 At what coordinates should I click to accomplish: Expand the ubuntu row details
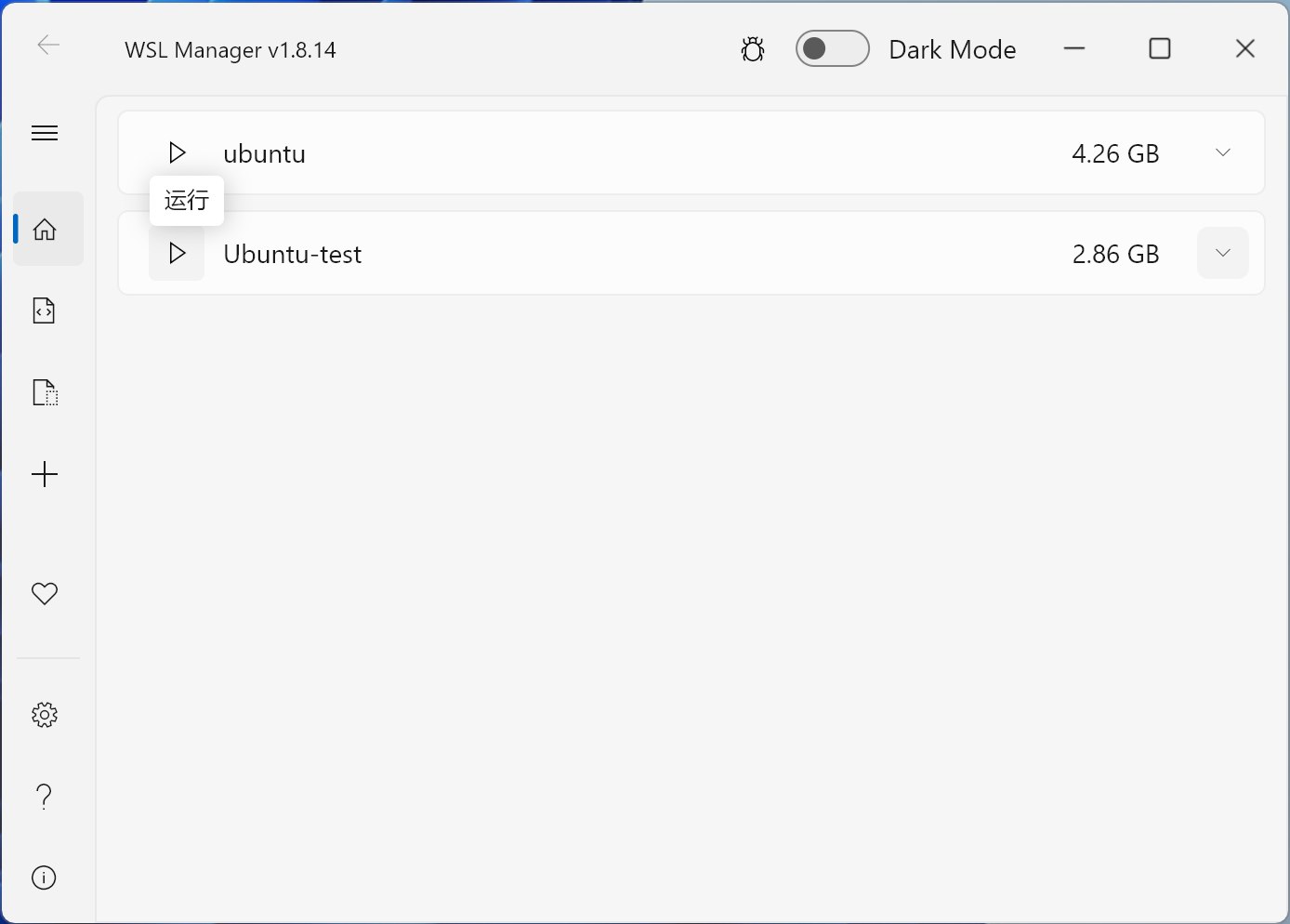1223,152
